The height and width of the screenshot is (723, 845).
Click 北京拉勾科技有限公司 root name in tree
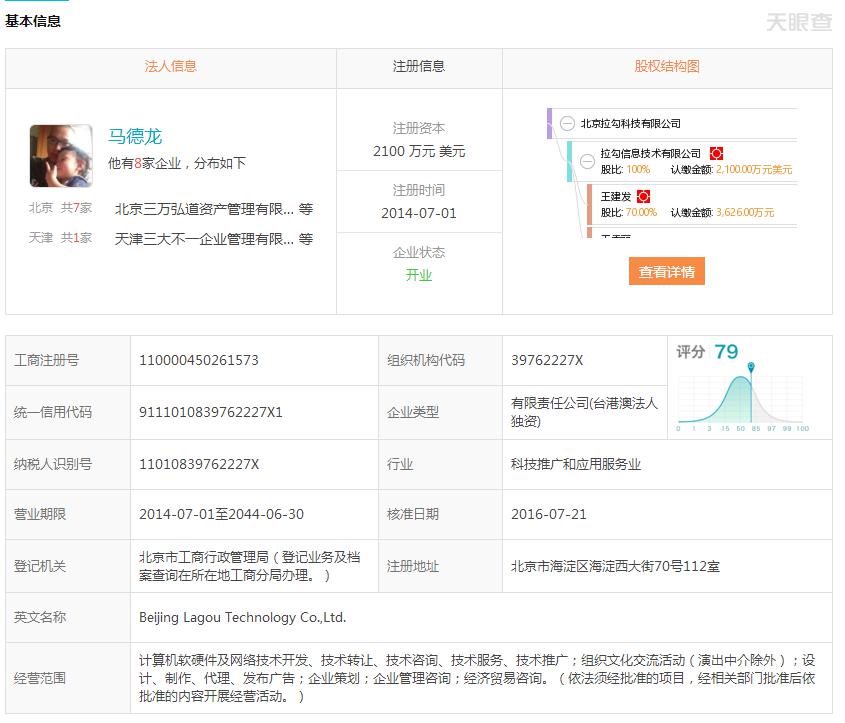tap(631, 123)
